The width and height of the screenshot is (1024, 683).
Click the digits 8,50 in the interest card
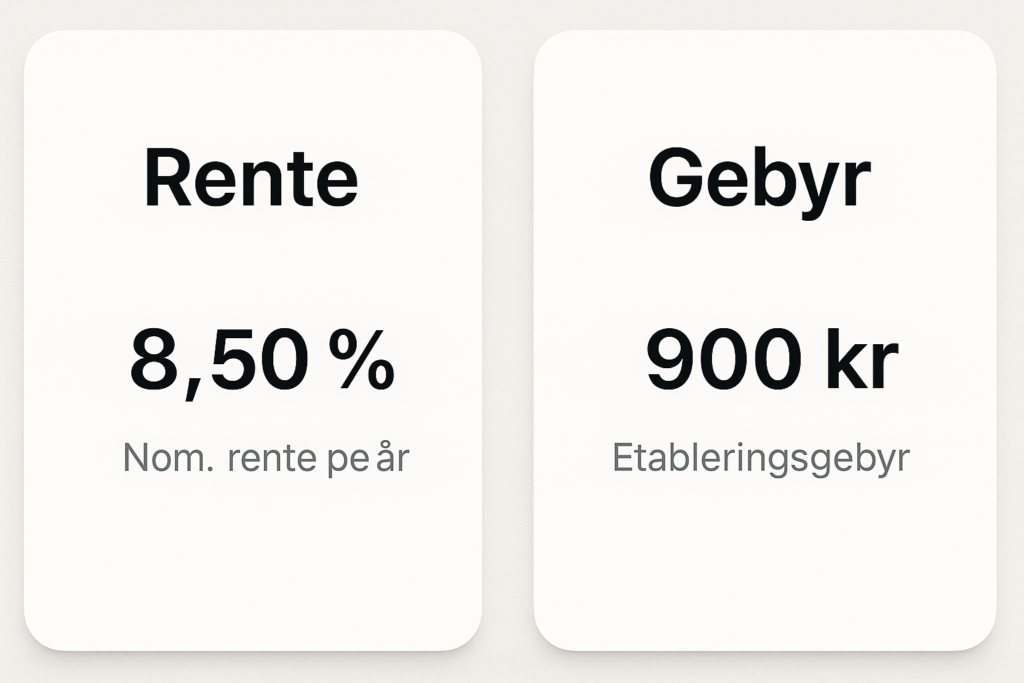(x=219, y=363)
